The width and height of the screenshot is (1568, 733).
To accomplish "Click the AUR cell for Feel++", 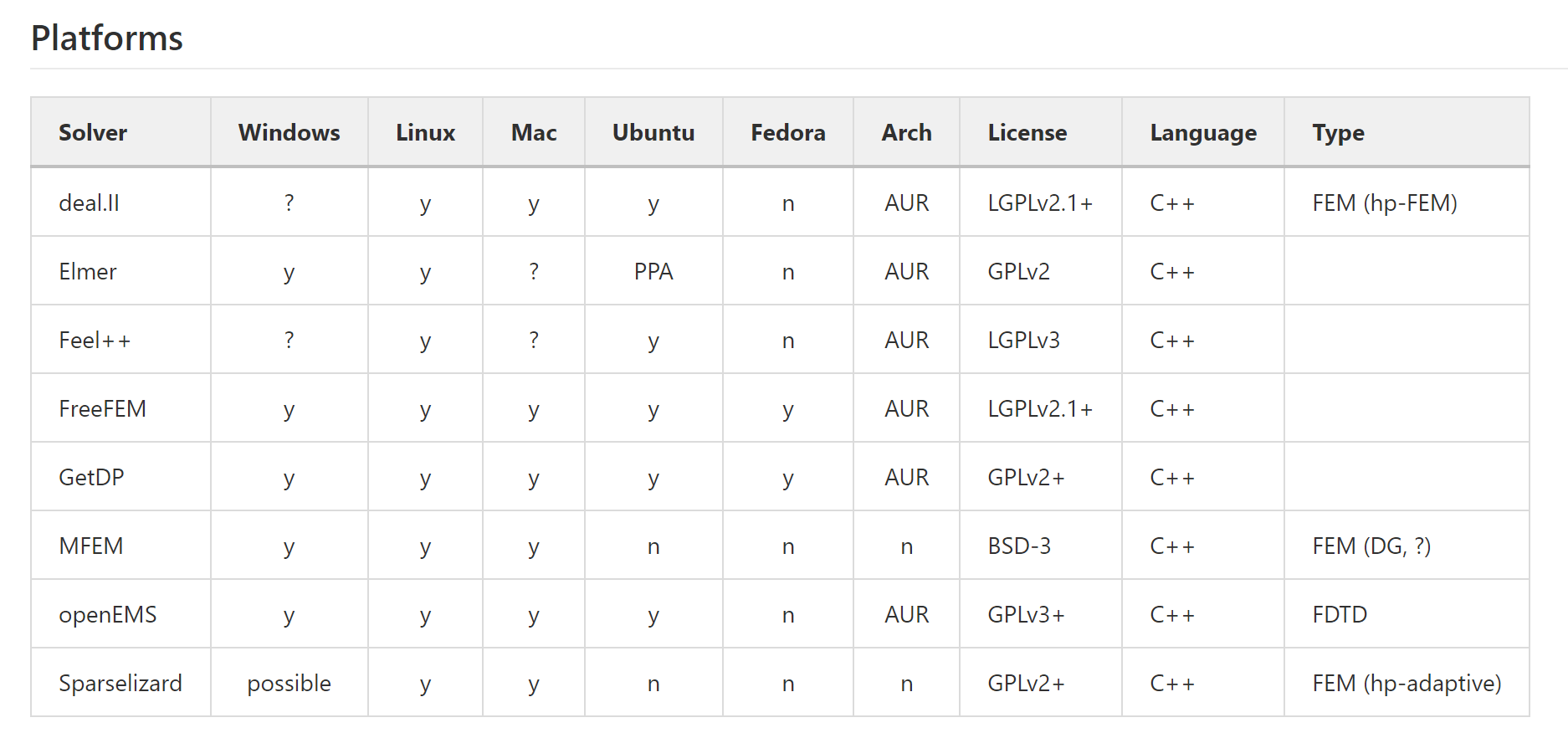I will click(x=907, y=341).
